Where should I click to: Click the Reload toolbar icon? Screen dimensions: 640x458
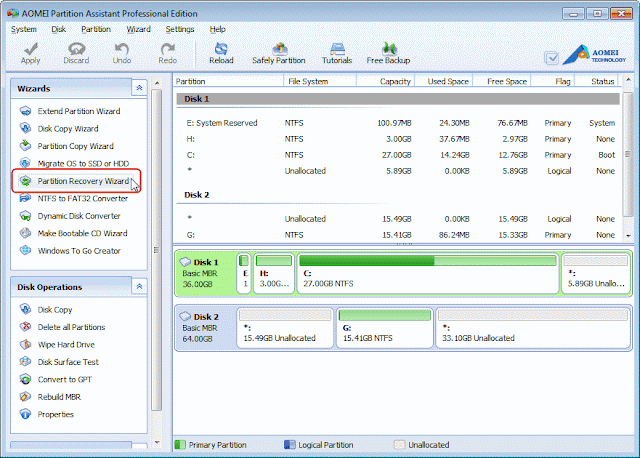(x=221, y=49)
